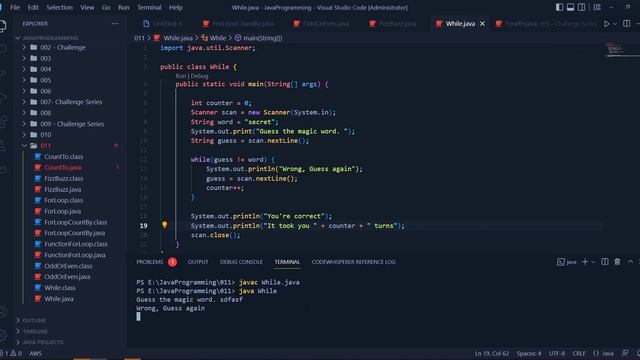The image size is (640, 360).
Task: Open the CODEWHISPERER REFERENCE LOG tab
Action: 353,262
